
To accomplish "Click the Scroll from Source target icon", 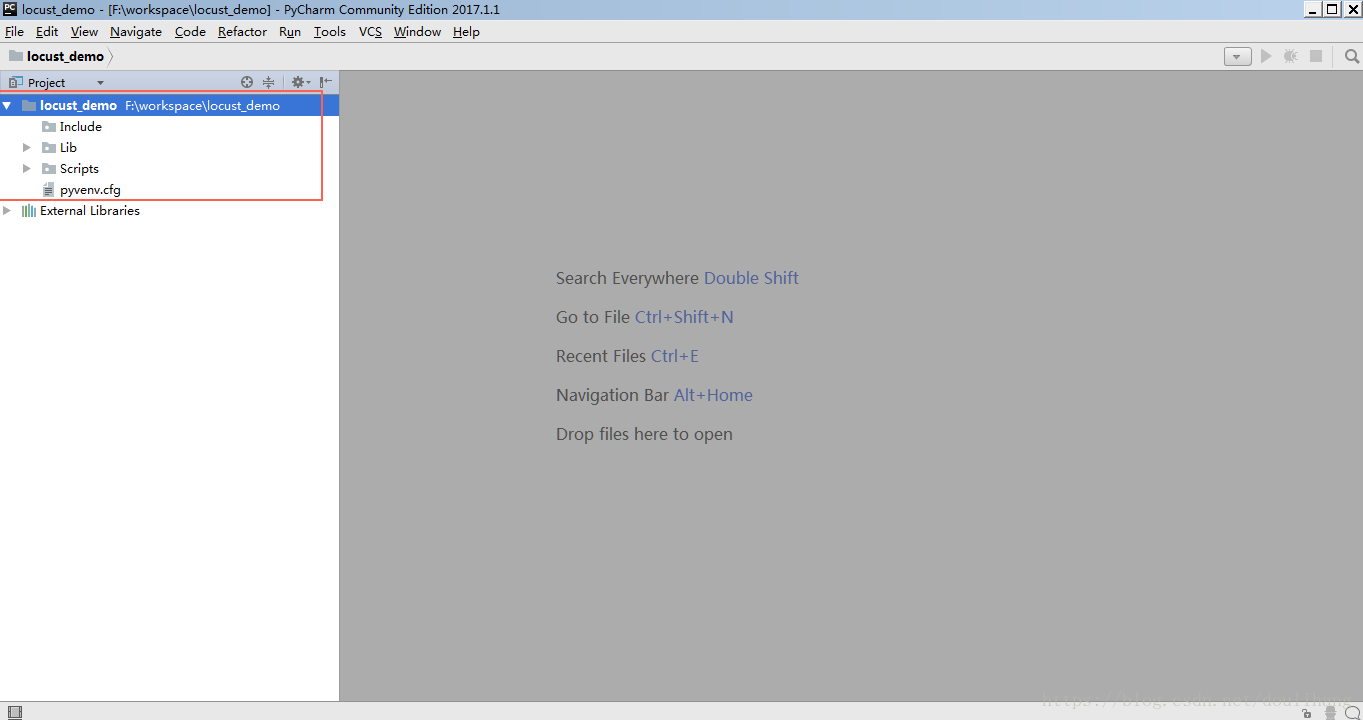I will [x=247, y=82].
